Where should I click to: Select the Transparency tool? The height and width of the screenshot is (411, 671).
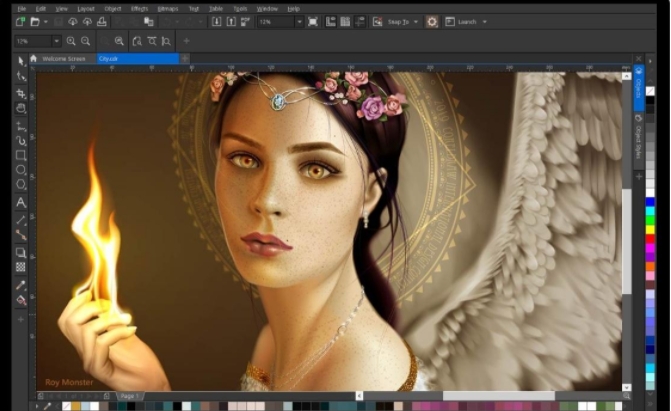[21, 267]
